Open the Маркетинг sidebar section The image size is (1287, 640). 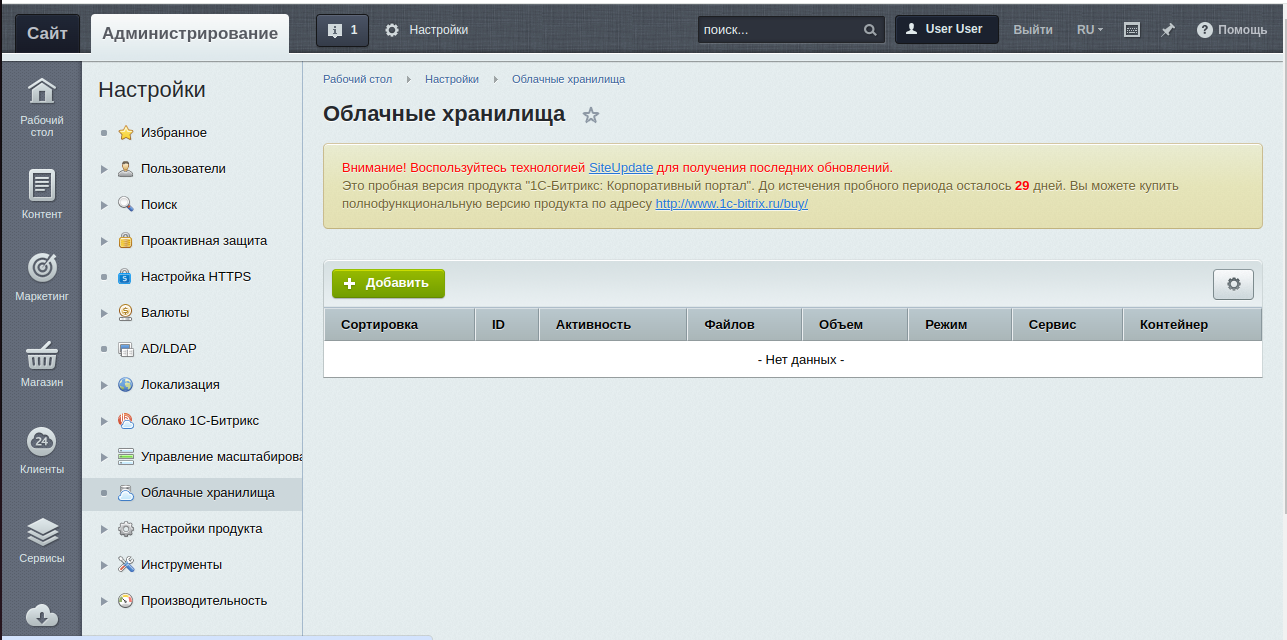coord(41,277)
